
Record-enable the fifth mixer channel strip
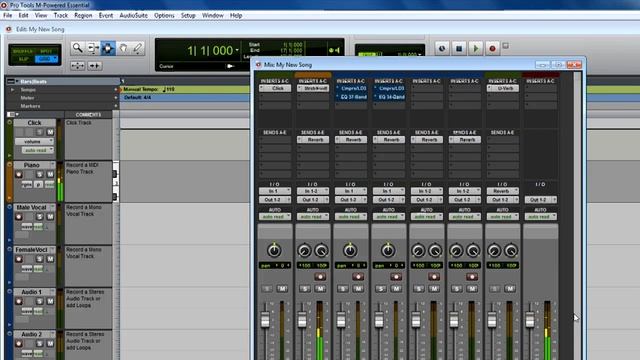point(434,277)
